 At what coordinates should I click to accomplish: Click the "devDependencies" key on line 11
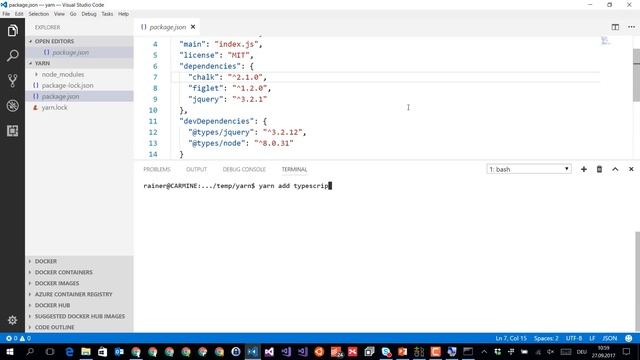217,121
